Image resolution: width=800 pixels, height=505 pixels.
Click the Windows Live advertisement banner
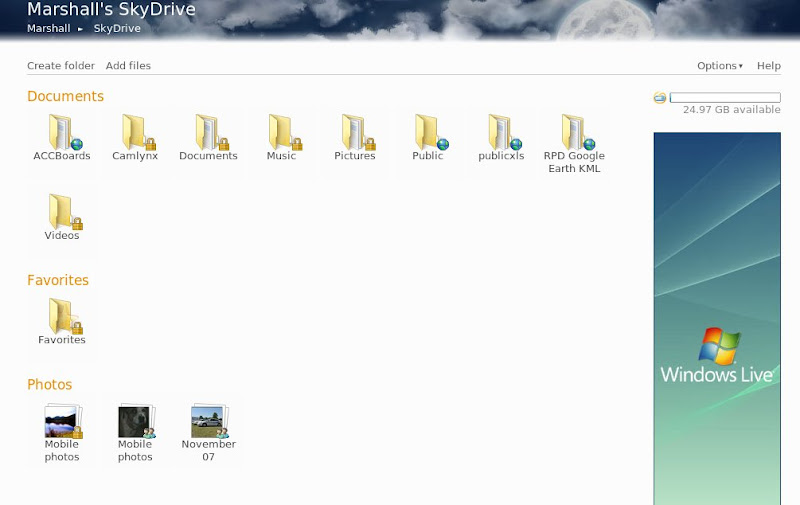pyautogui.click(x=717, y=318)
